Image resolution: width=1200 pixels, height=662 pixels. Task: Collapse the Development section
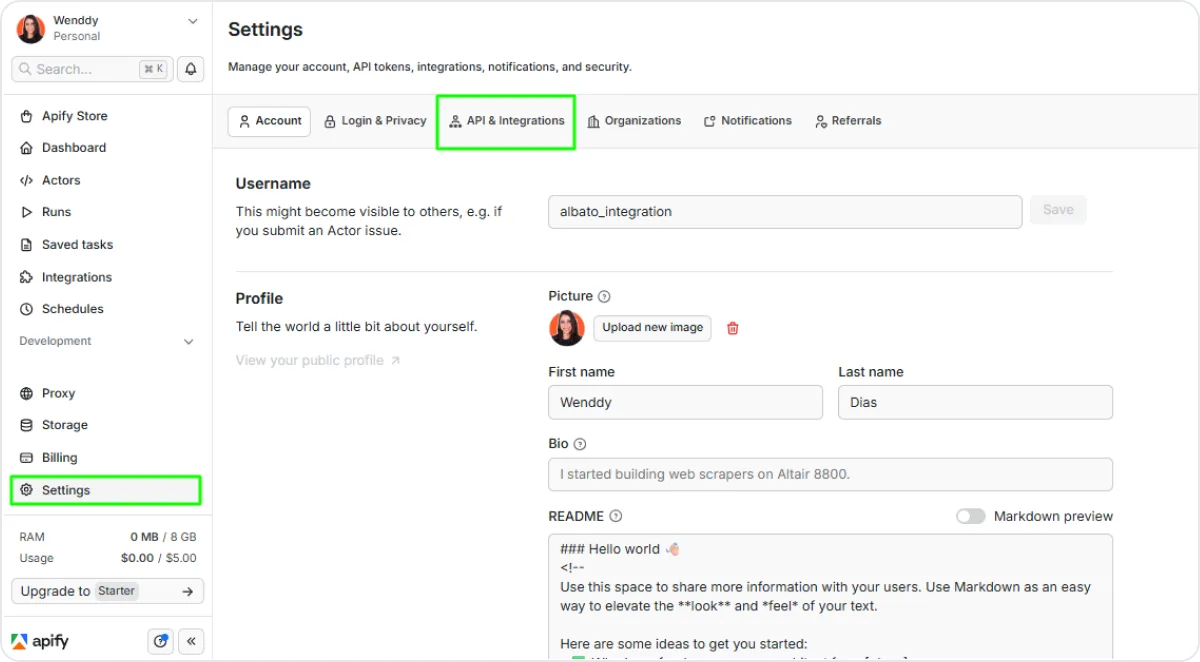click(188, 342)
